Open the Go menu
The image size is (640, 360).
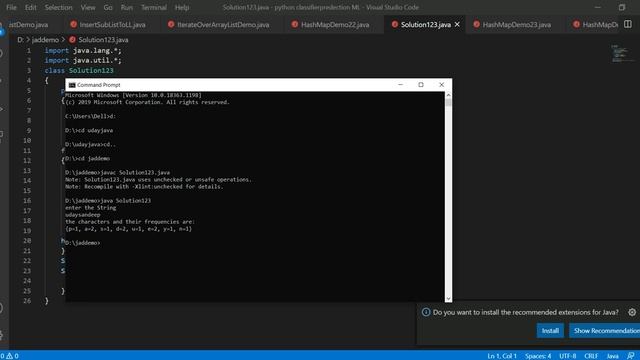click(108, 7)
